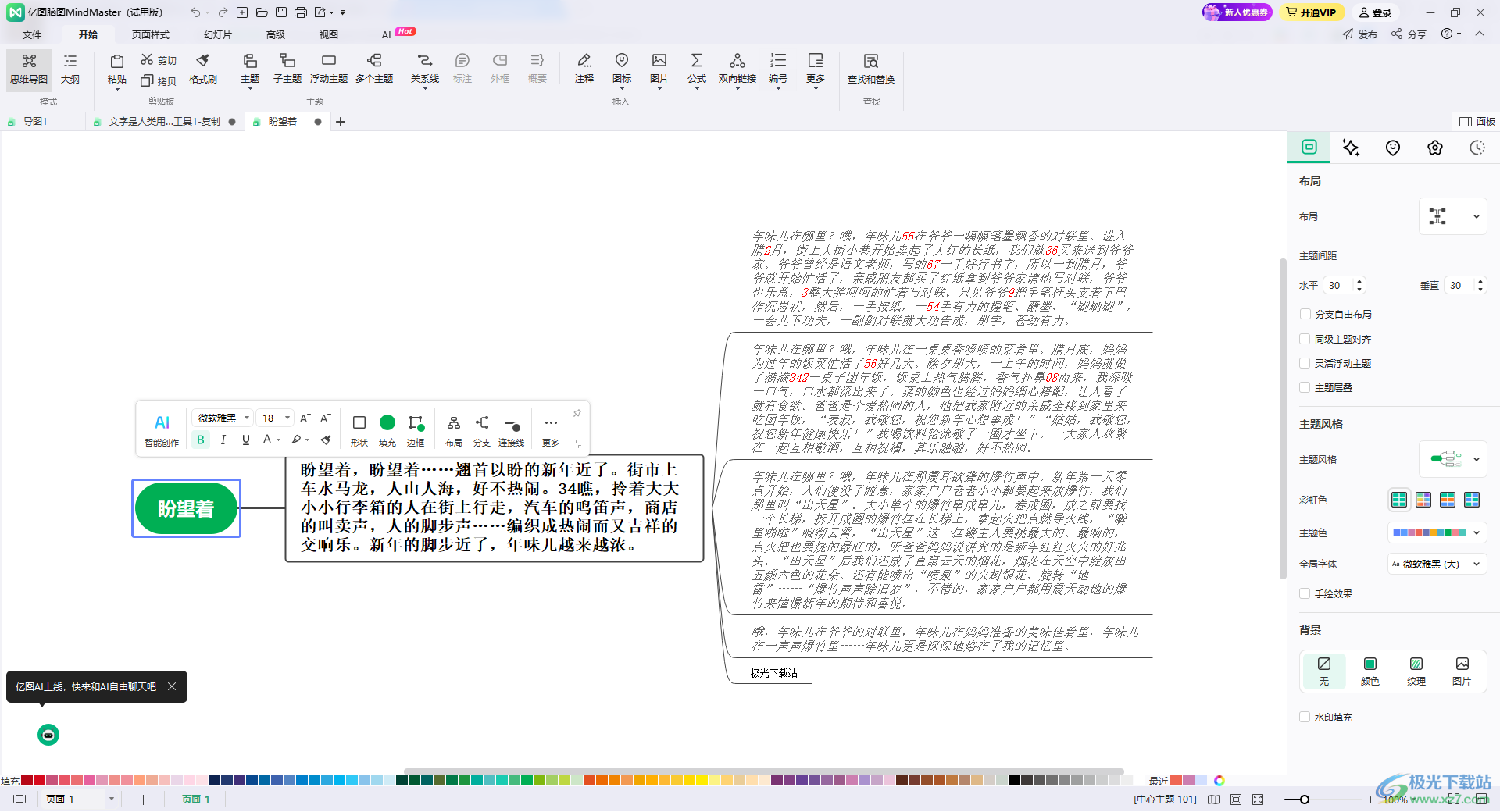
Task: Open the 布局 layout dropdown
Action: coord(1452,217)
